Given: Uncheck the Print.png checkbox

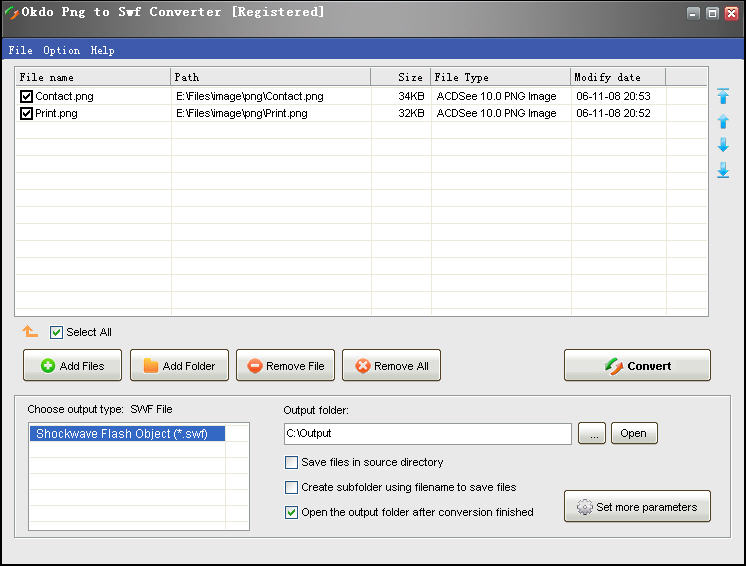Looking at the screenshot, I should pos(26,114).
